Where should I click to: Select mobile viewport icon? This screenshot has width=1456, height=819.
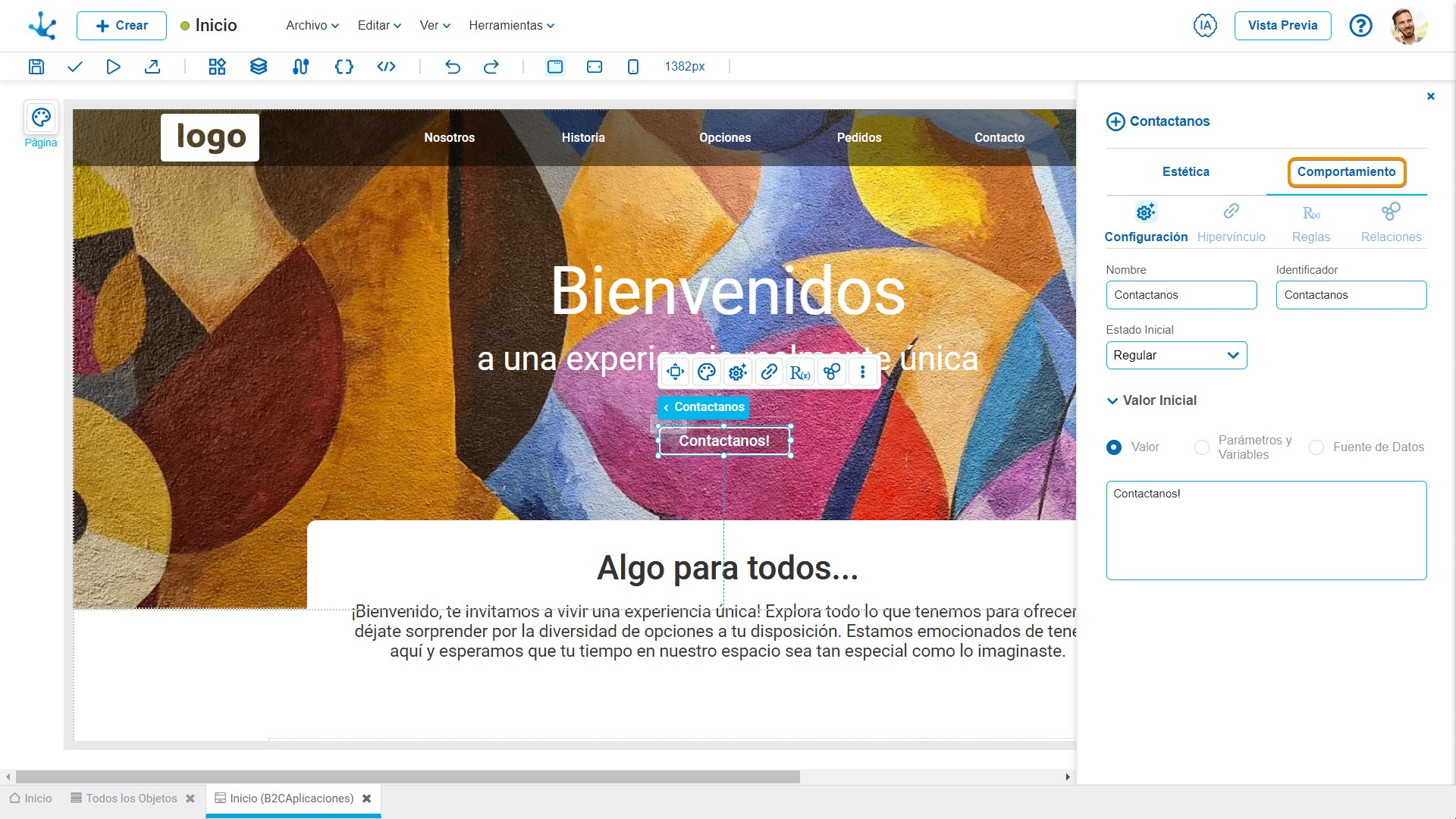[x=633, y=67]
